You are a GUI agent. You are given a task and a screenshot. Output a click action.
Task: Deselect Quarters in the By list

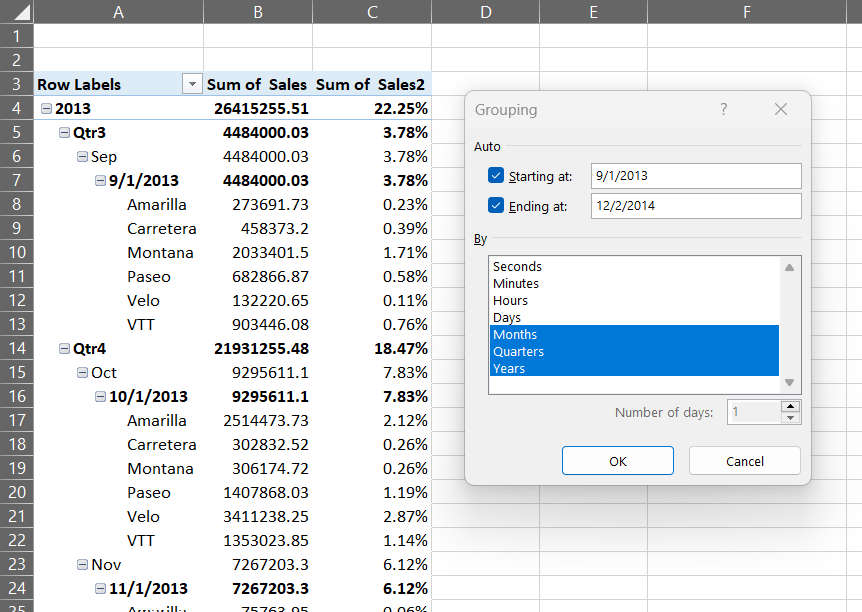point(518,352)
